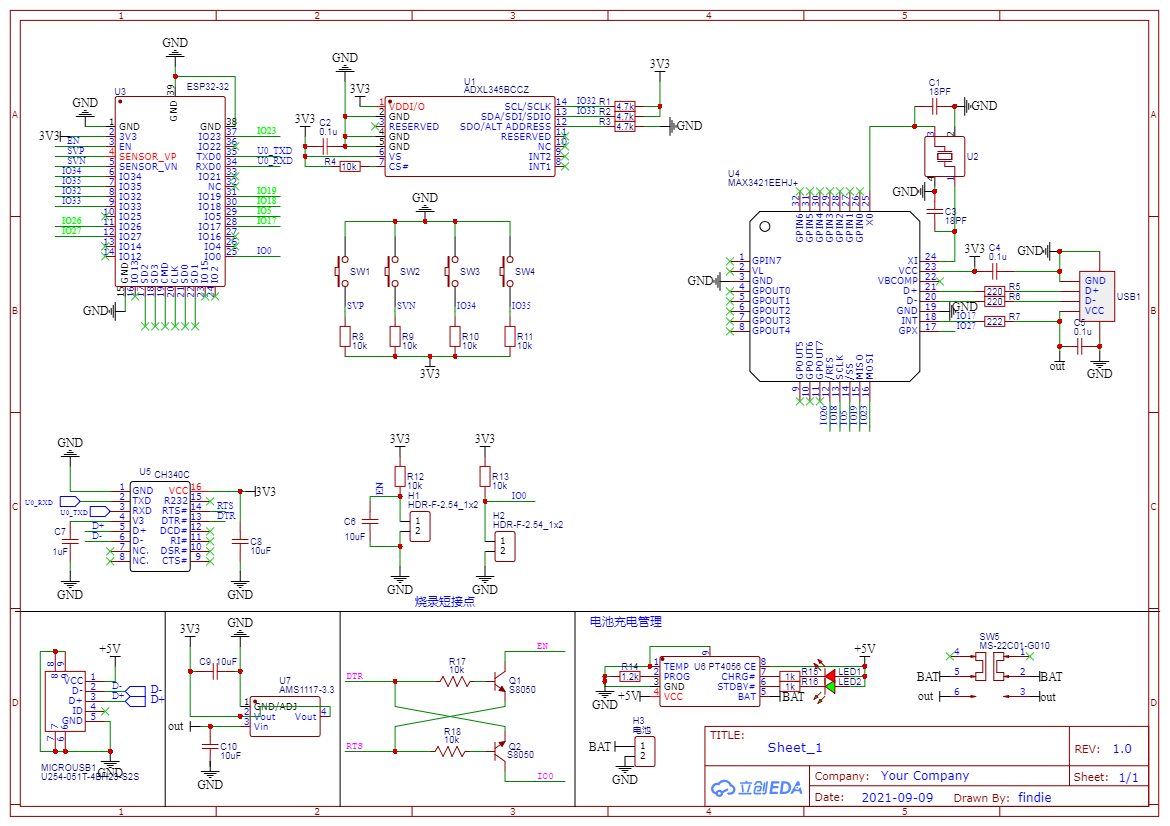Click the C1 18PF capacitor symbol

935,107
